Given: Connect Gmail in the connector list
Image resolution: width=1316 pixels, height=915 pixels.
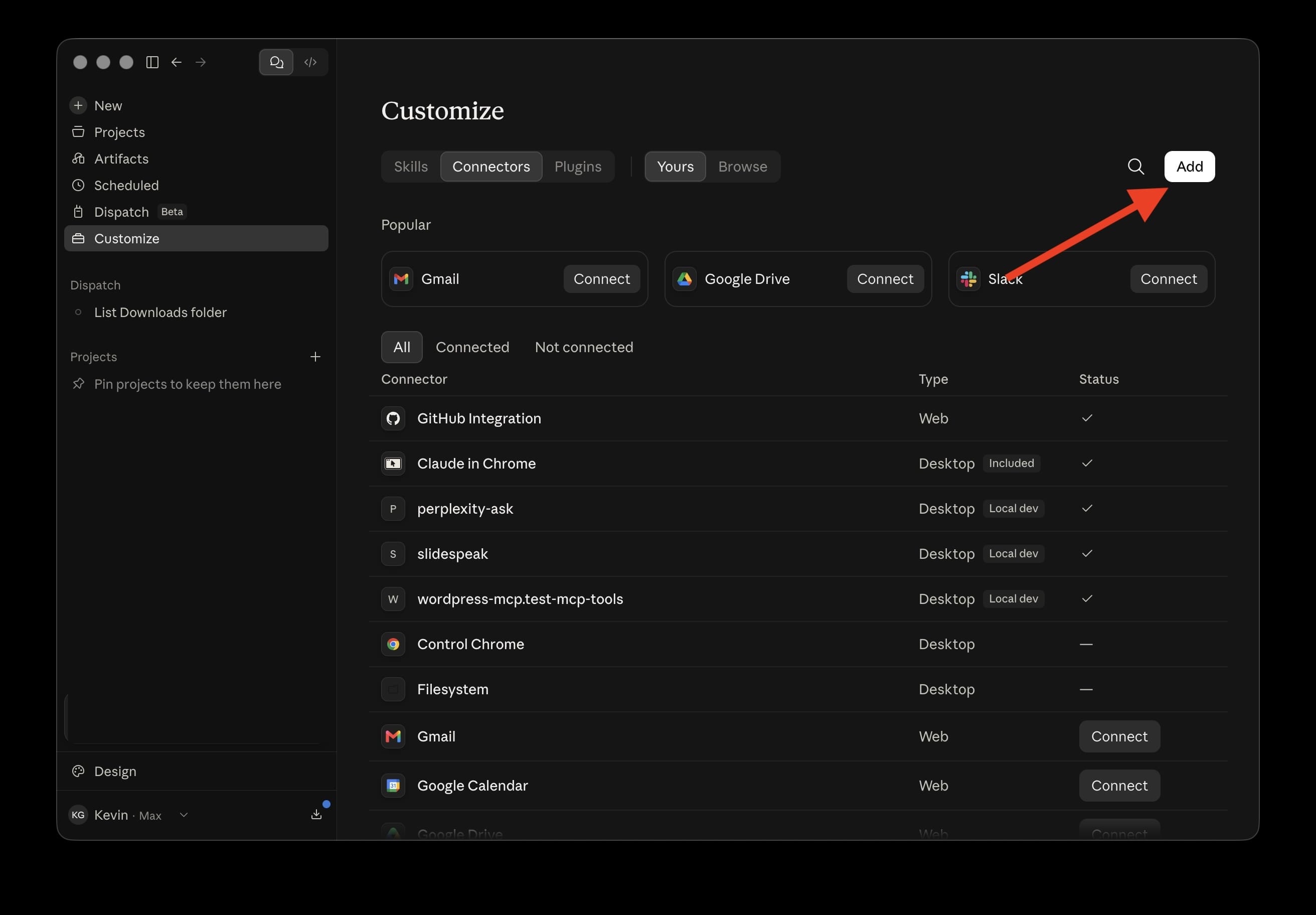Looking at the screenshot, I should point(1119,737).
